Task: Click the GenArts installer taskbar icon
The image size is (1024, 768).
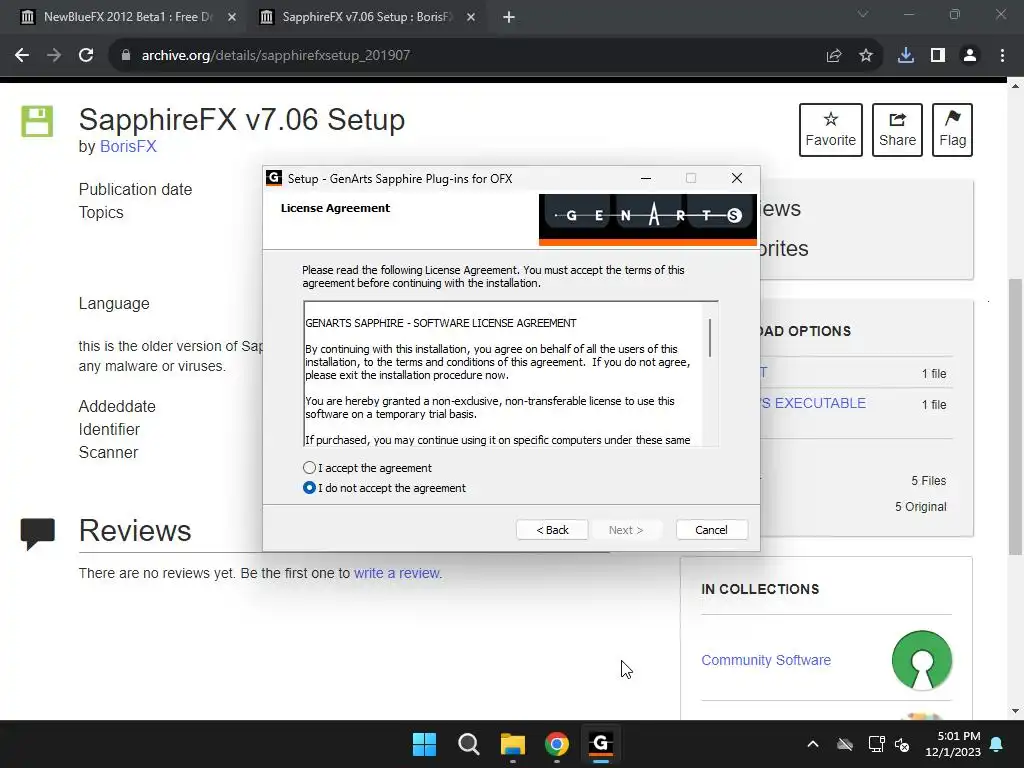Action: coord(601,744)
